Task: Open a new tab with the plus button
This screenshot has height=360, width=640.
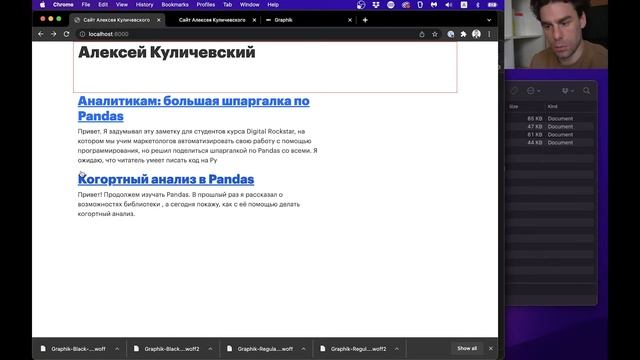Action: click(365, 20)
